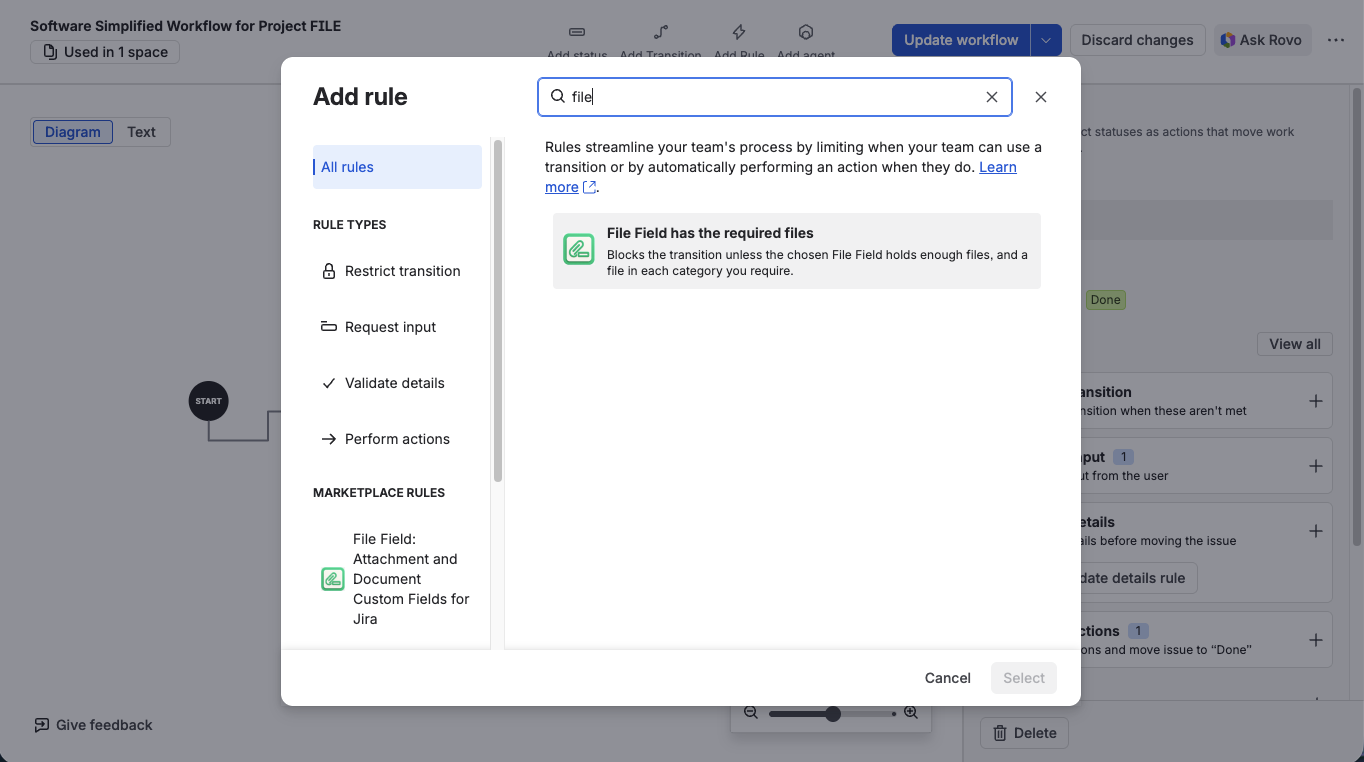Open Ask Rovo assistant
Image resolution: width=1364 pixels, height=762 pixels.
tap(1261, 40)
